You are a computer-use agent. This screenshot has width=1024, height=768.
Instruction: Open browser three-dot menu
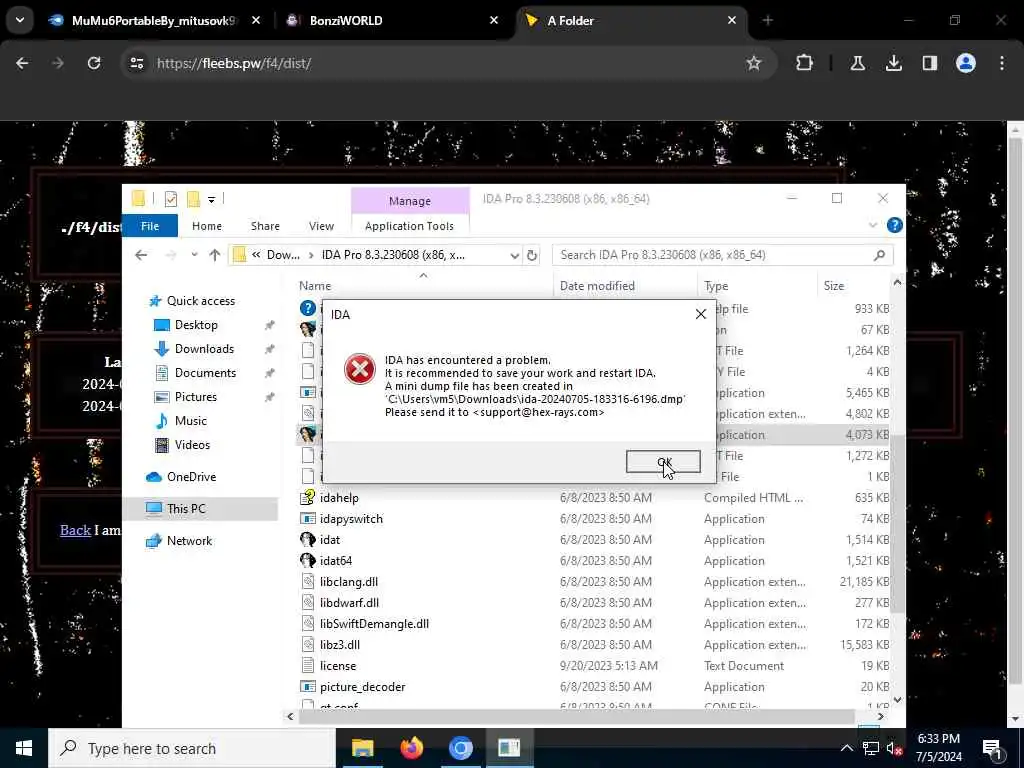[1002, 63]
